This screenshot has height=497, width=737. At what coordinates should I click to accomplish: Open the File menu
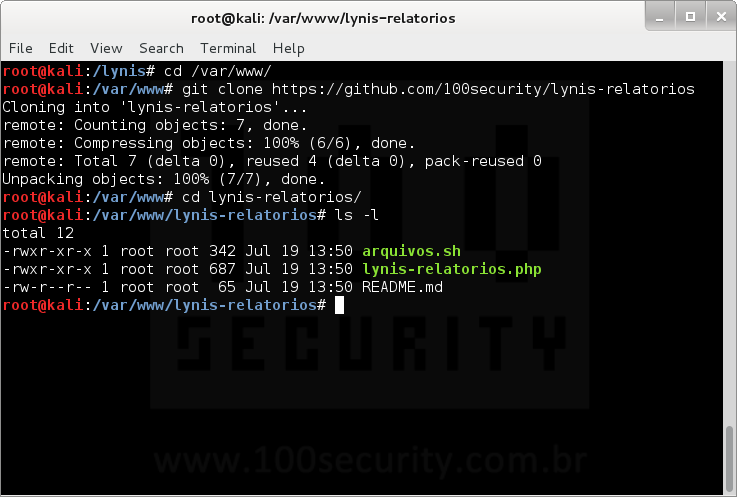tap(20, 48)
